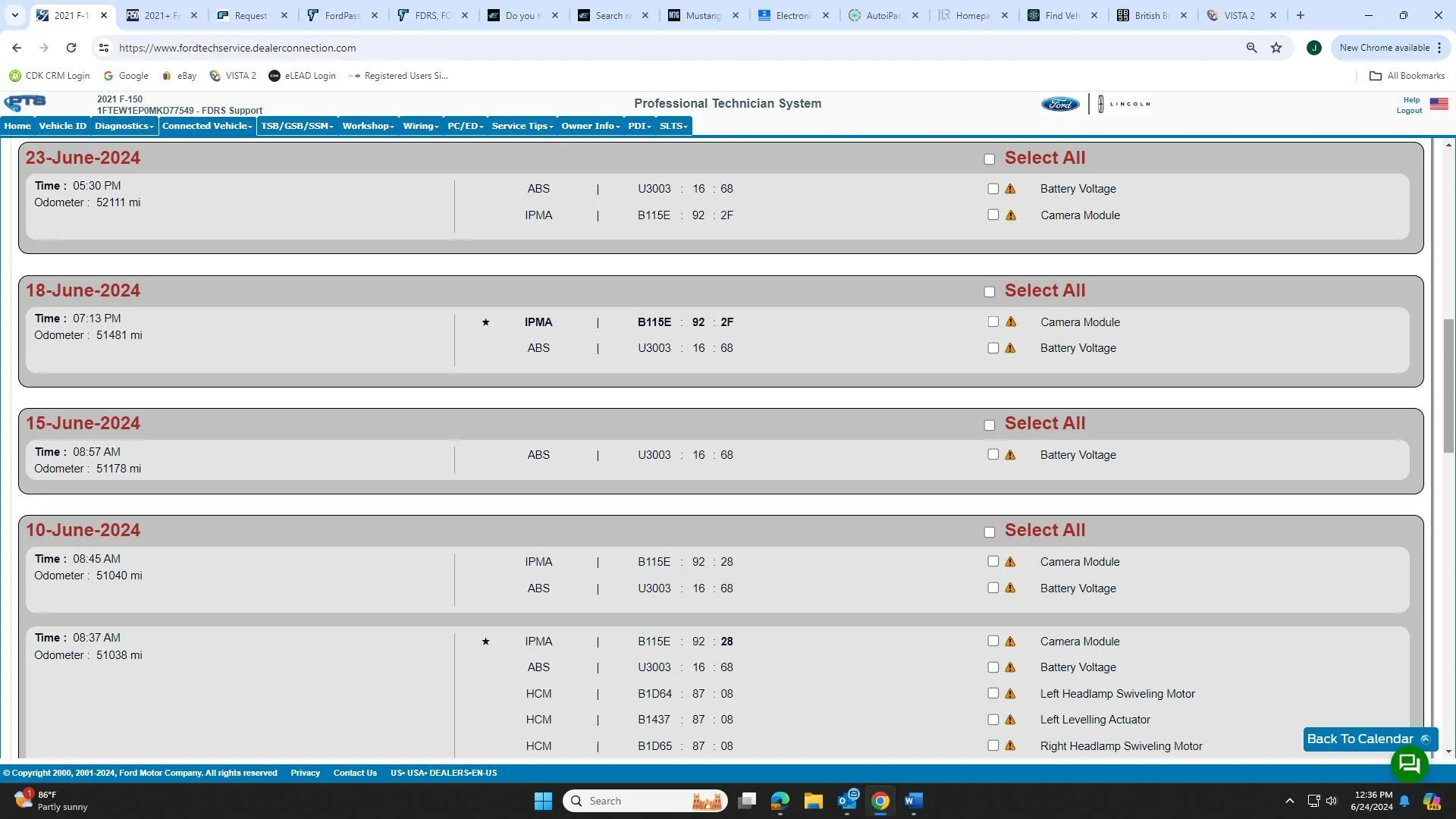Go to the Vehicle ID menu
The image size is (1456, 819).
click(x=62, y=126)
